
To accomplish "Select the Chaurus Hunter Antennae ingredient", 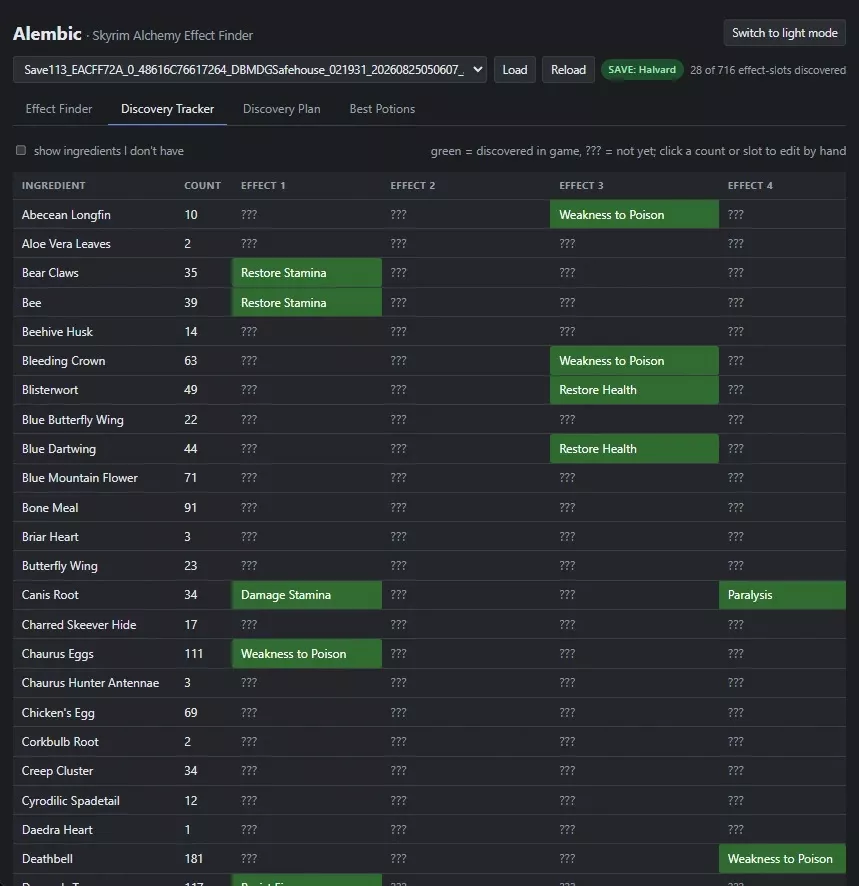I will coord(90,683).
